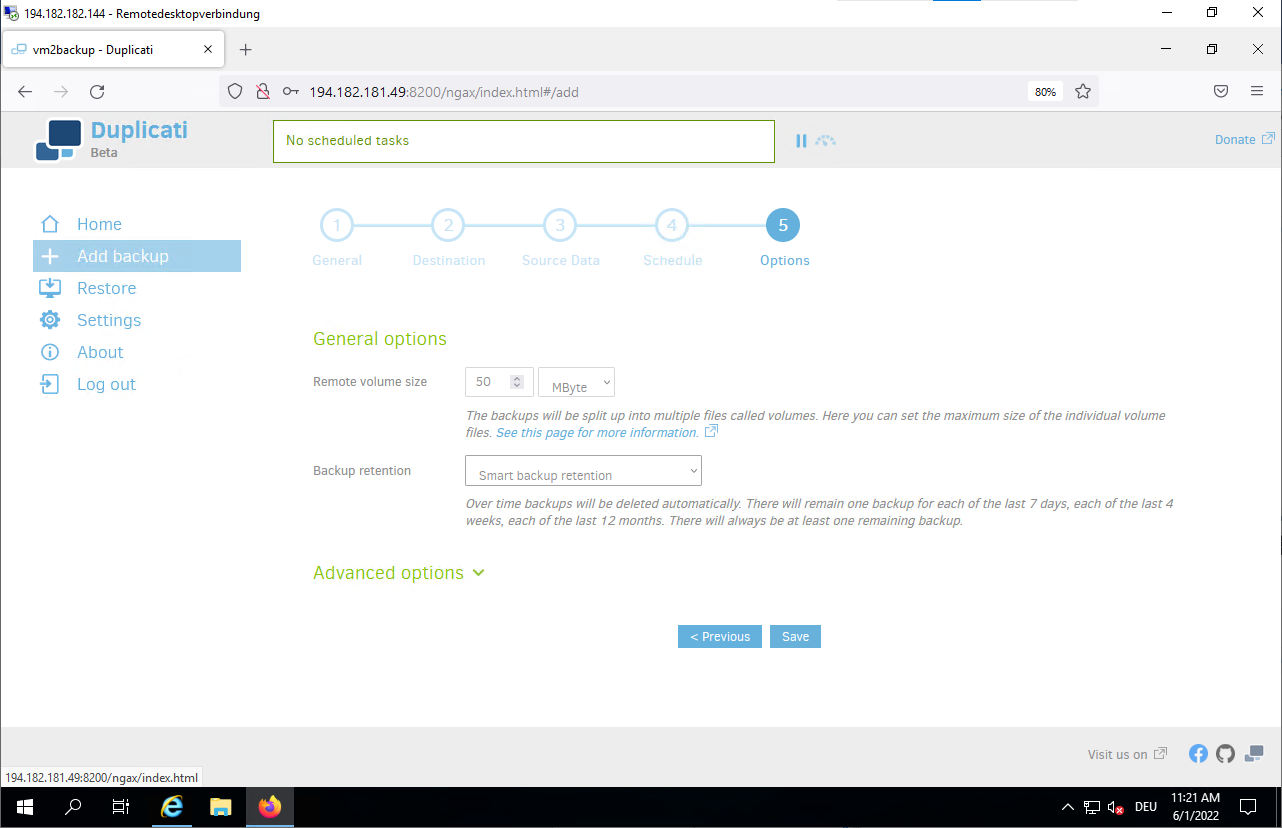This screenshot has width=1282, height=828.
Task: Click the < Previous button
Action: click(x=720, y=637)
